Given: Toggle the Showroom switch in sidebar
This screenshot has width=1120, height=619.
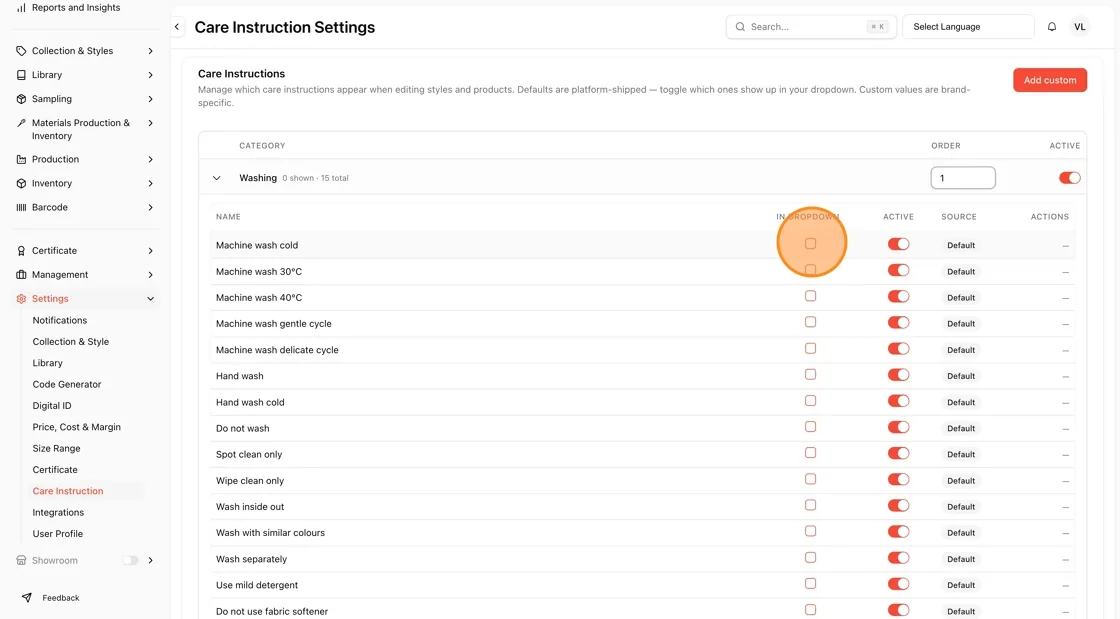Looking at the screenshot, I should pyautogui.click(x=131, y=560).
